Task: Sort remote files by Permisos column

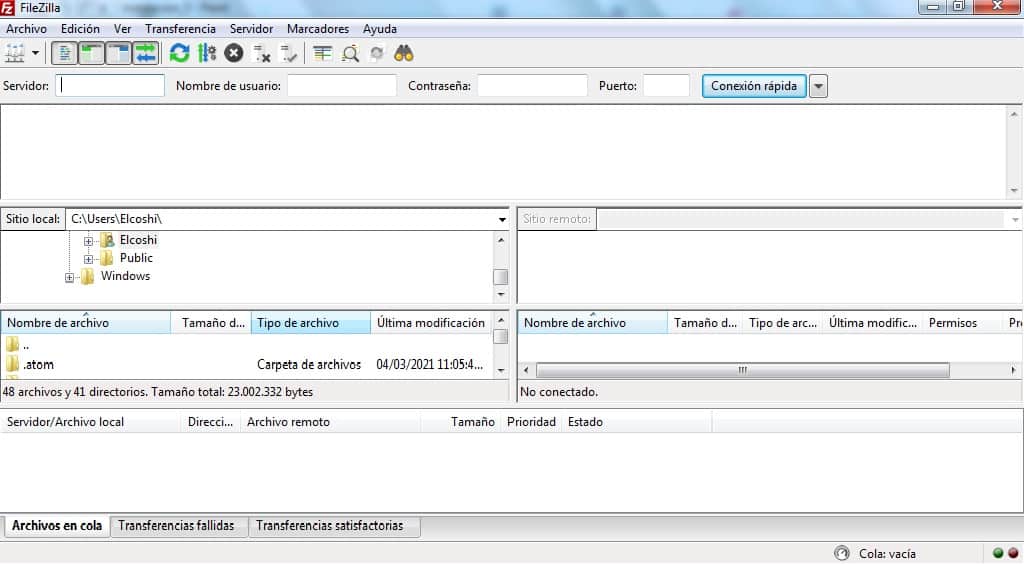Action: click(962, 322)
